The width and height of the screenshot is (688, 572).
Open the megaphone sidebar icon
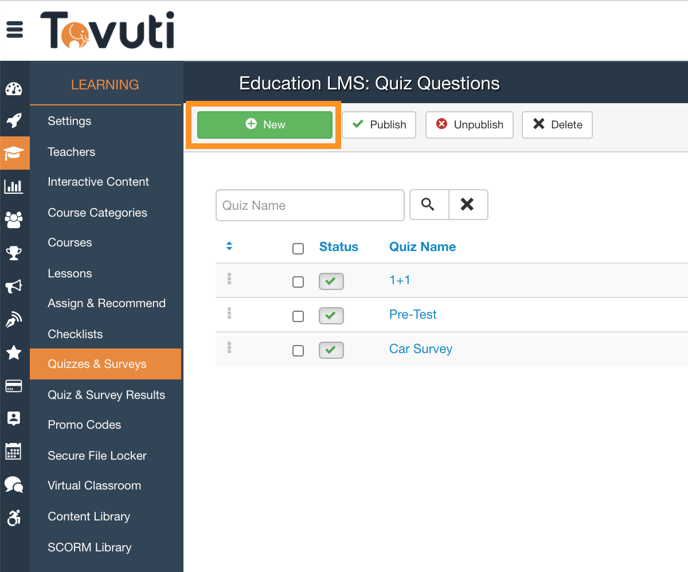14,287
